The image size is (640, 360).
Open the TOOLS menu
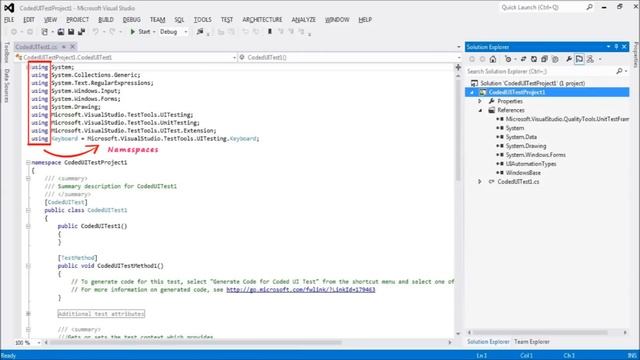[202, 20]
